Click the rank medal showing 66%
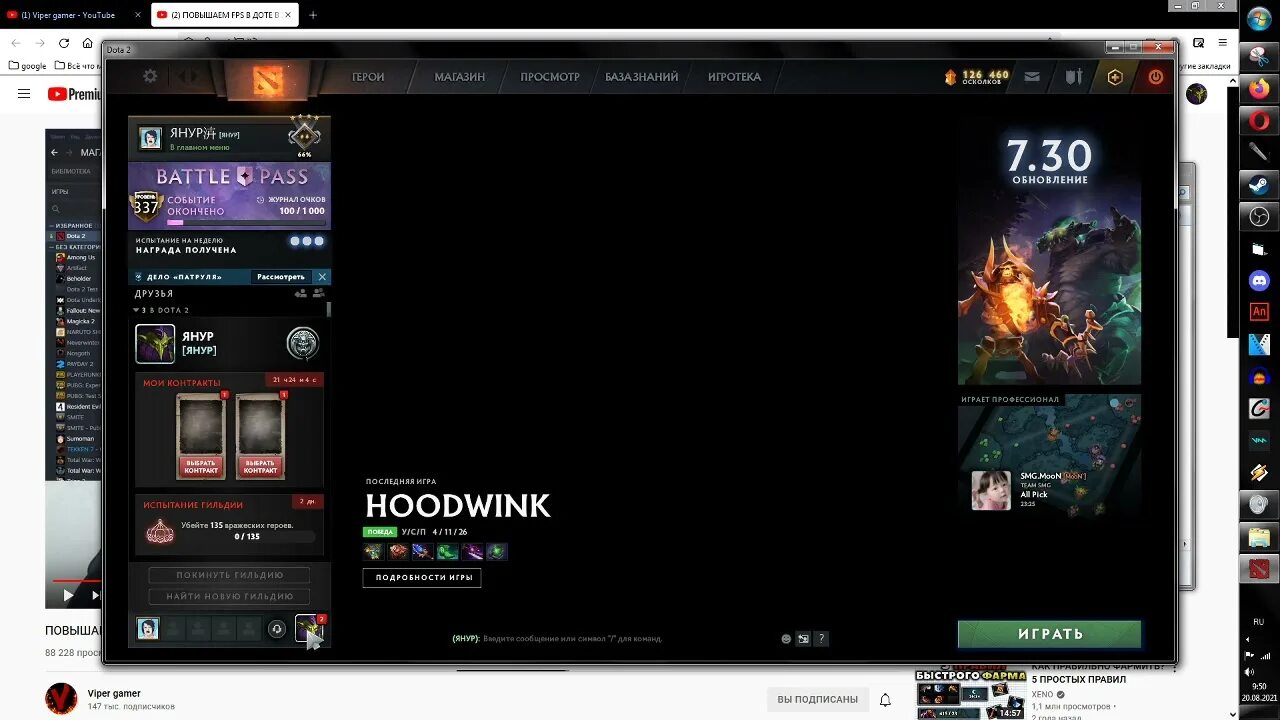Viewport: 1280px width, 720px height. coord(304,135)
